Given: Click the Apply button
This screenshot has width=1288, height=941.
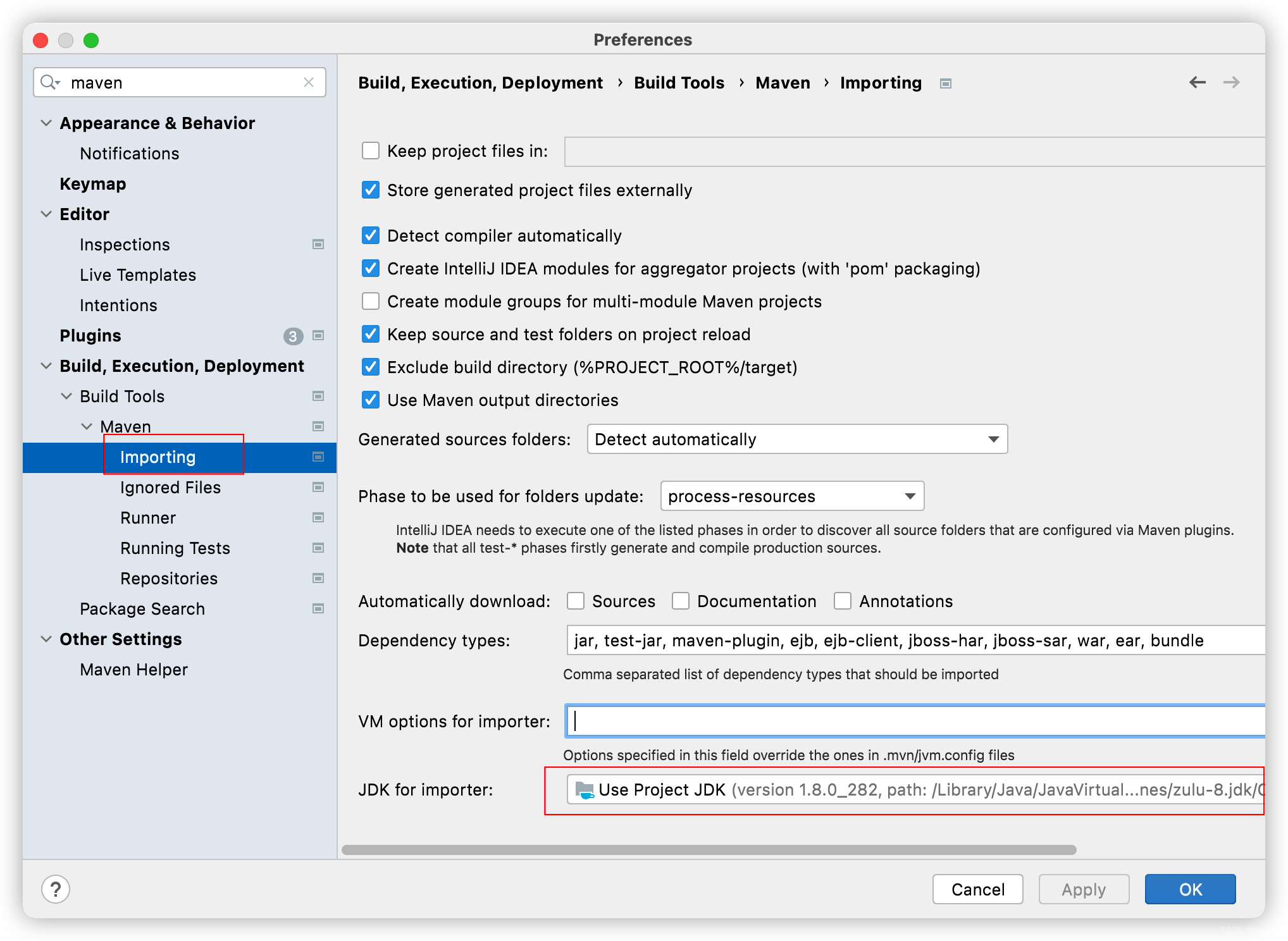Looking at the screenshot, I should (1084, 889).
